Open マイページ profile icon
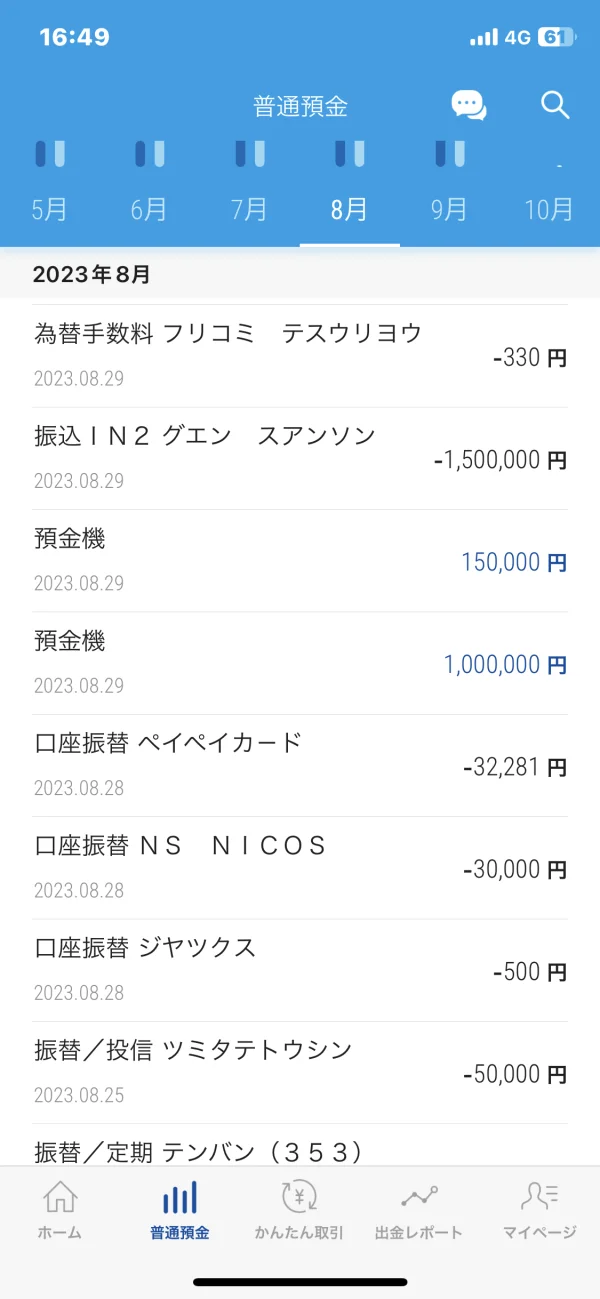The height and width of the screenshot is (1299, 600). point(540,1197)
